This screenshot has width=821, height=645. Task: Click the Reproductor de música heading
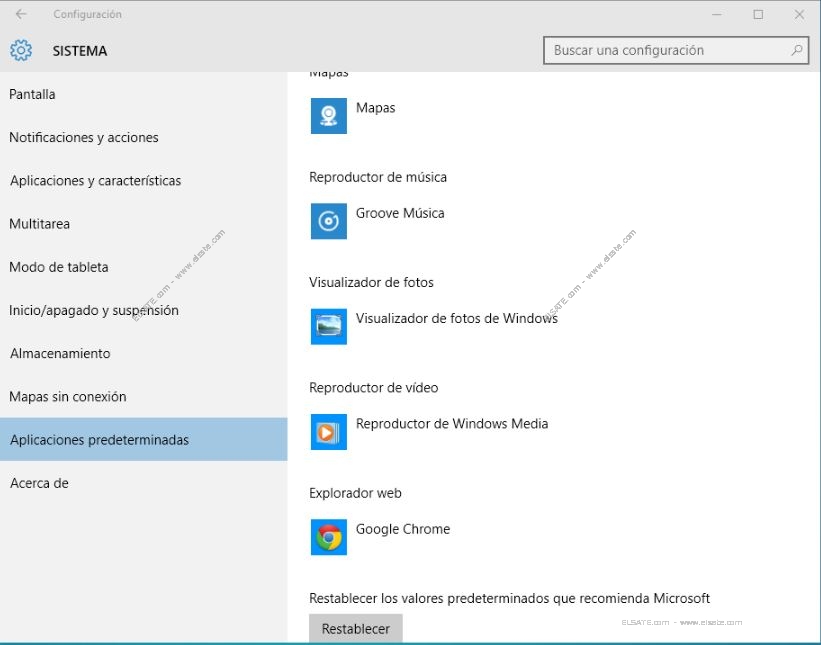378,177
